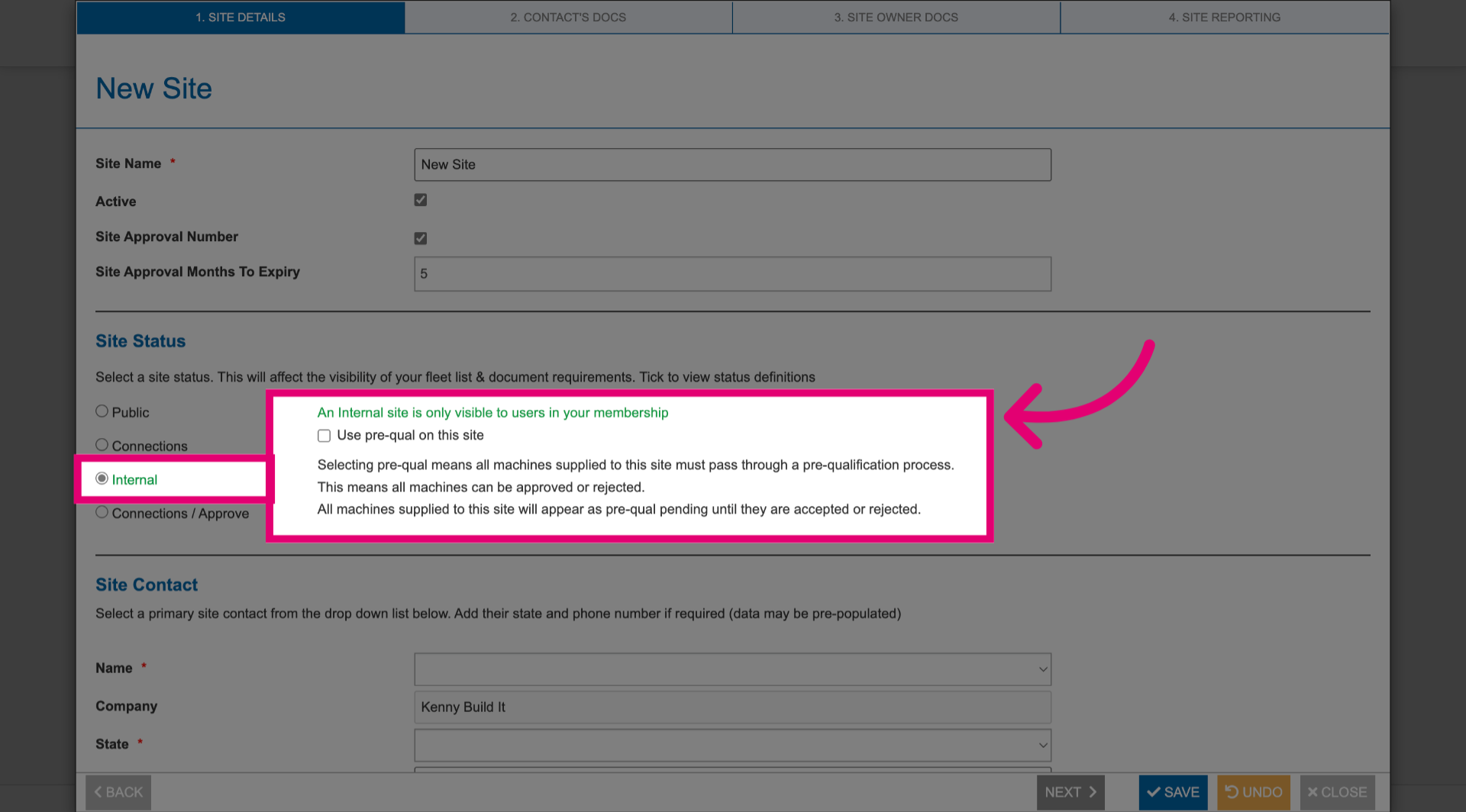Click the Site Contact section heading
Viewport: 1466px width, 812px height.
tap(147, 585)
